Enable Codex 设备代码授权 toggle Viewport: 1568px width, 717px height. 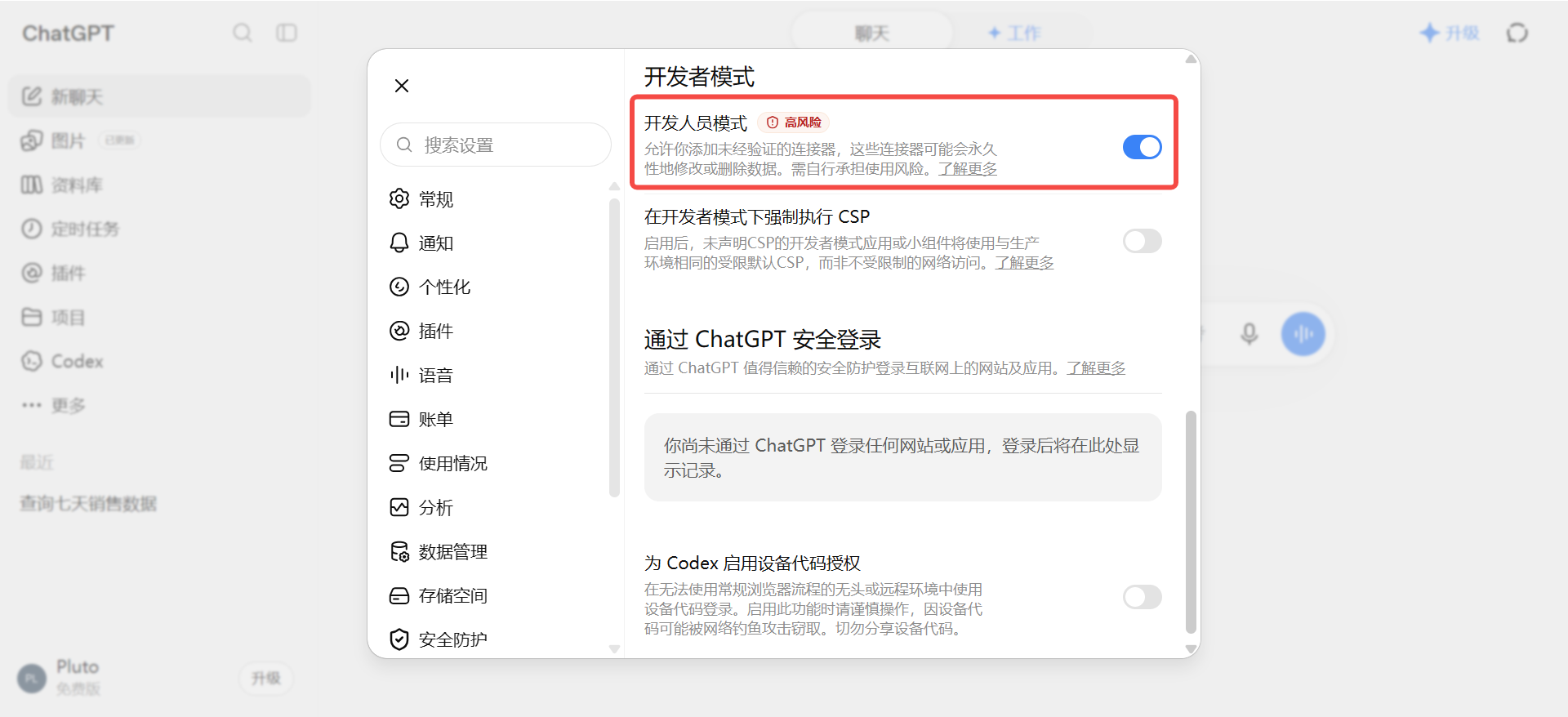[1142, 597]
